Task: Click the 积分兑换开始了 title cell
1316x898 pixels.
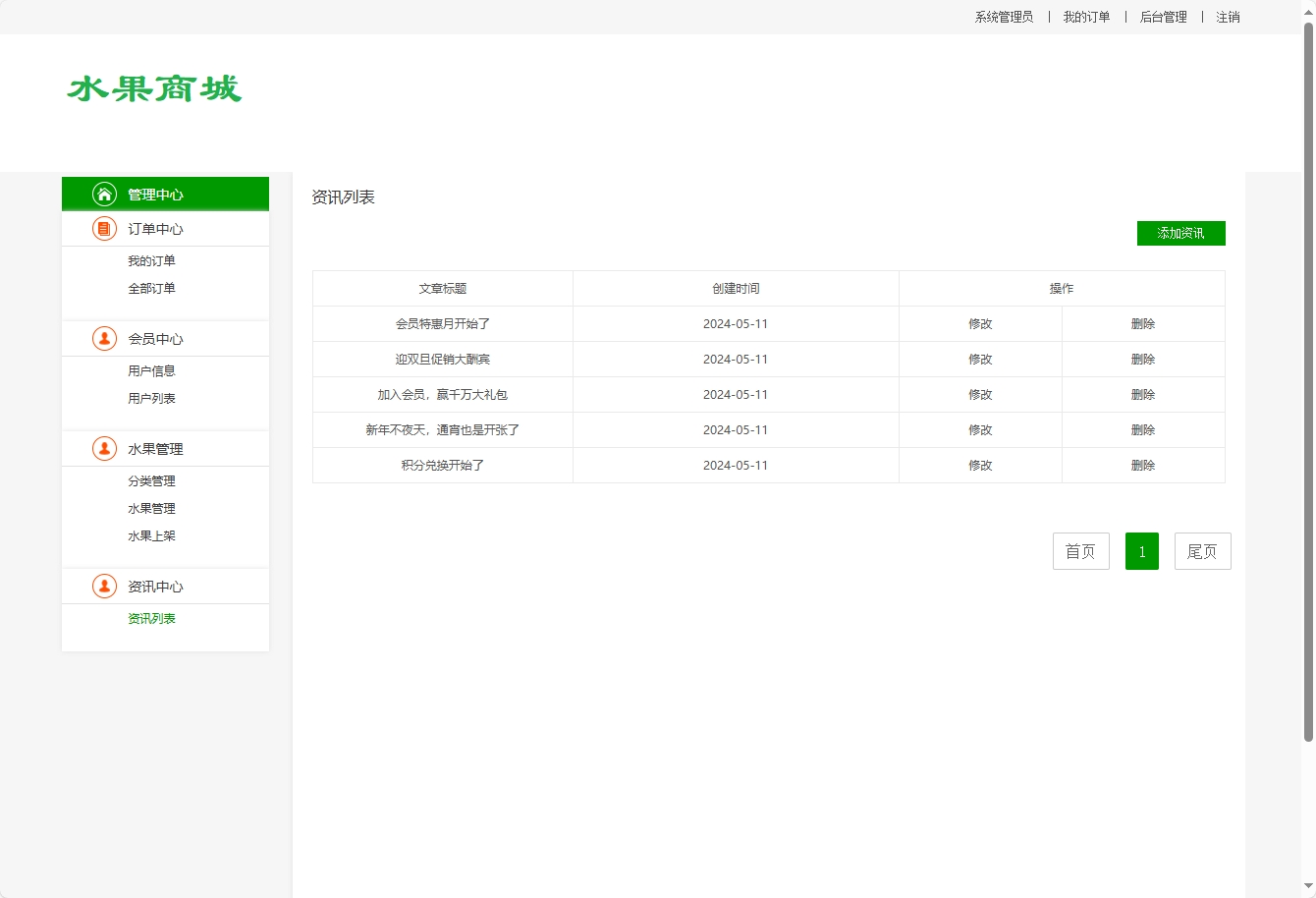Action: [x=443, y=466]
